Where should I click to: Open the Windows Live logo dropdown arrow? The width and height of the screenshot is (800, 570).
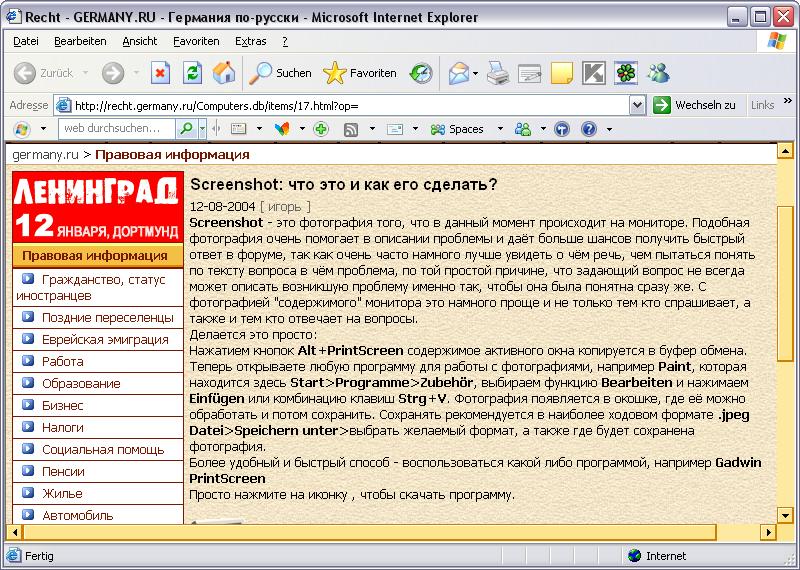(43, 129)
